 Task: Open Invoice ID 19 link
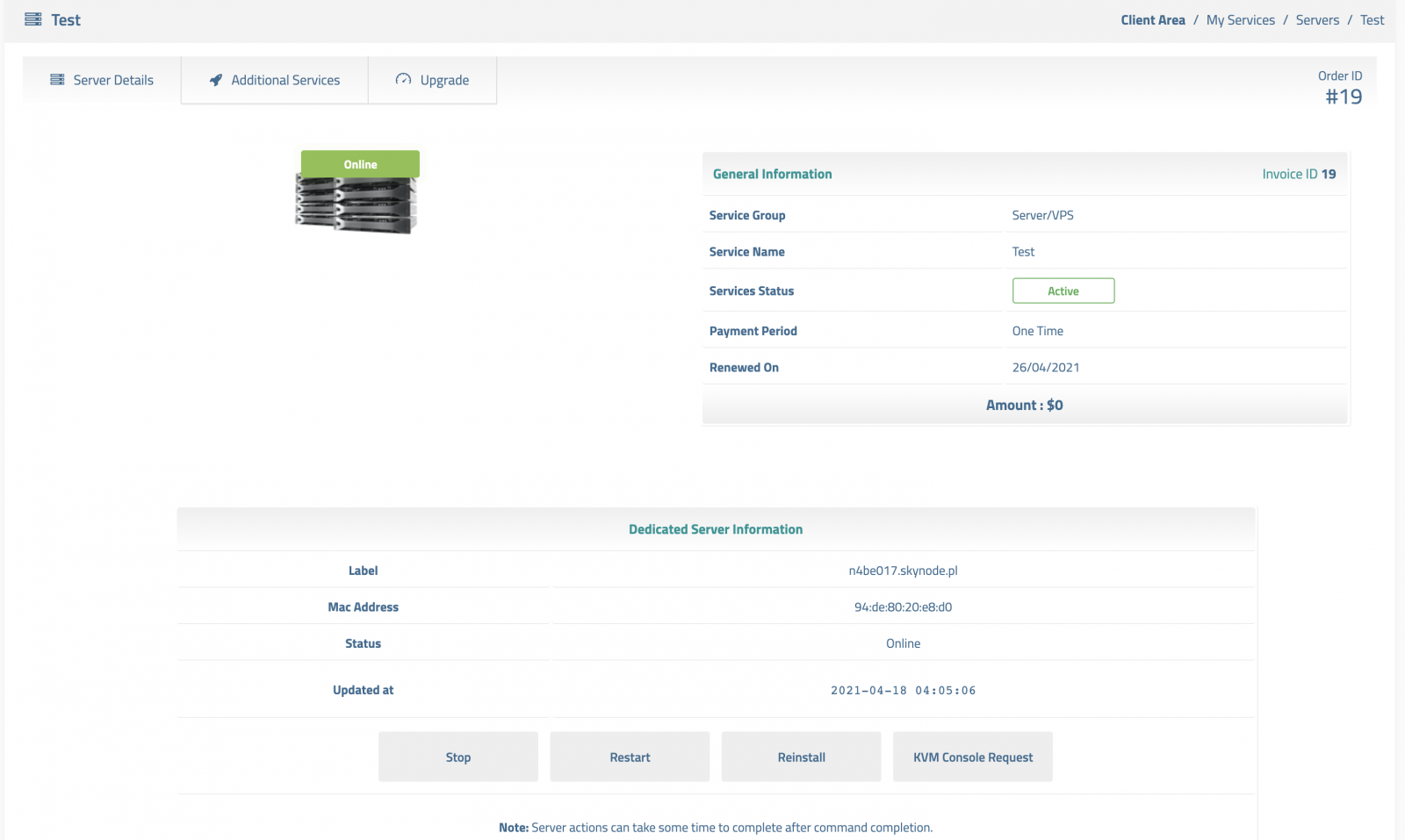(1299, 174)
